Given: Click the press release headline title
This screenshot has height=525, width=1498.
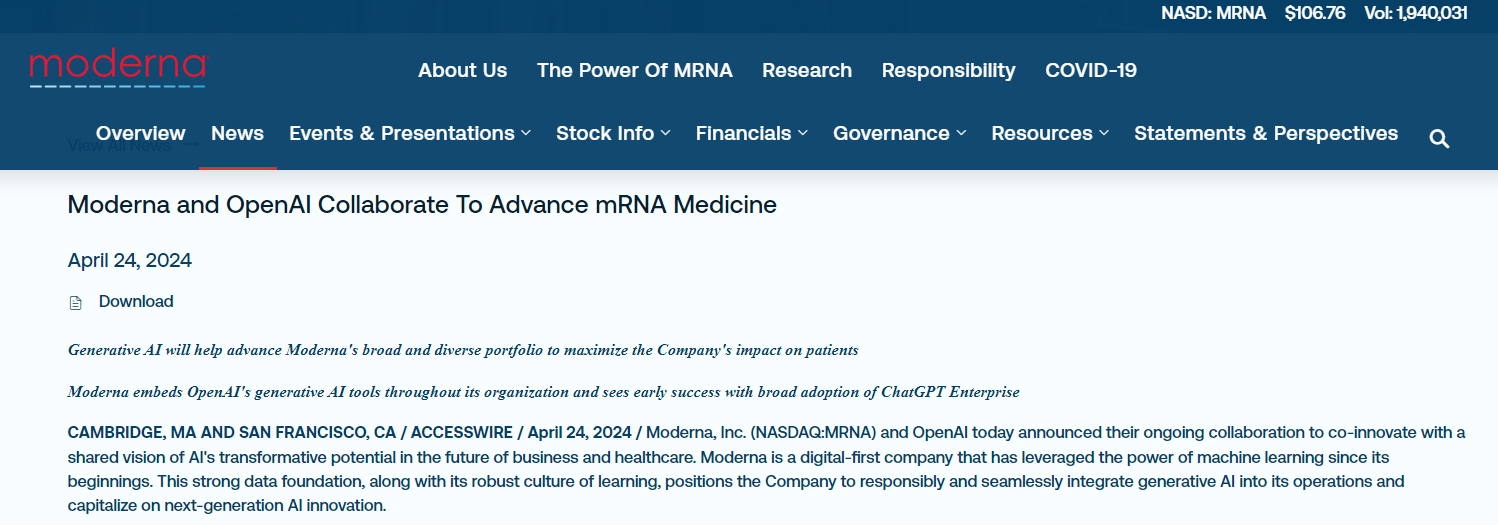Looking at the screenshot, I should (x=421, y=205).
